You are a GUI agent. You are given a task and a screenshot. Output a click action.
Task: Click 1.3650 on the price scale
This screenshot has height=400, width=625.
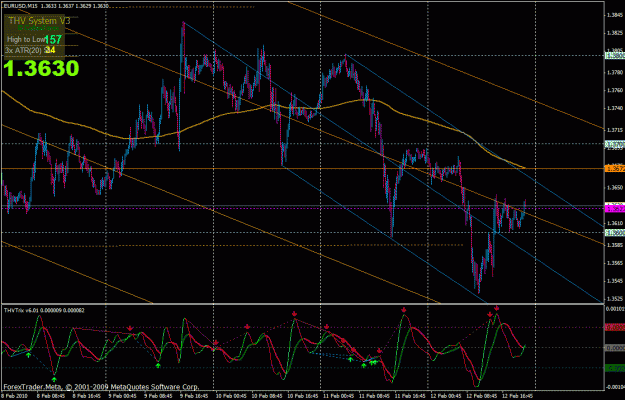click(x=614, y=187)
